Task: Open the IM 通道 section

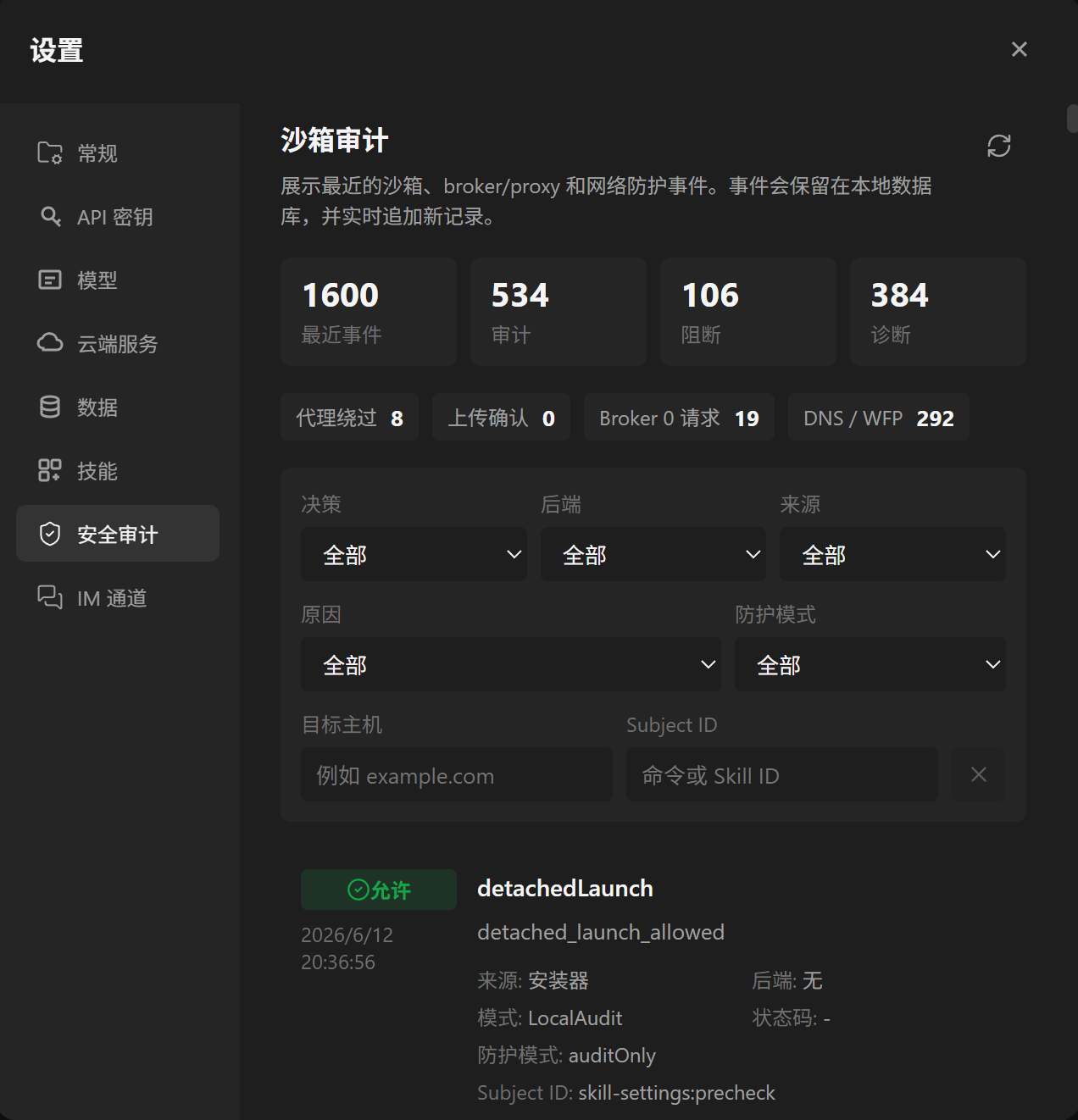Action: click(x=118, y=597)
